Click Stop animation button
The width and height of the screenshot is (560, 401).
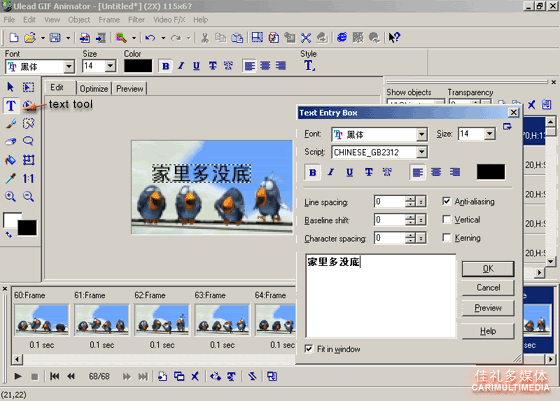point(34,377)
